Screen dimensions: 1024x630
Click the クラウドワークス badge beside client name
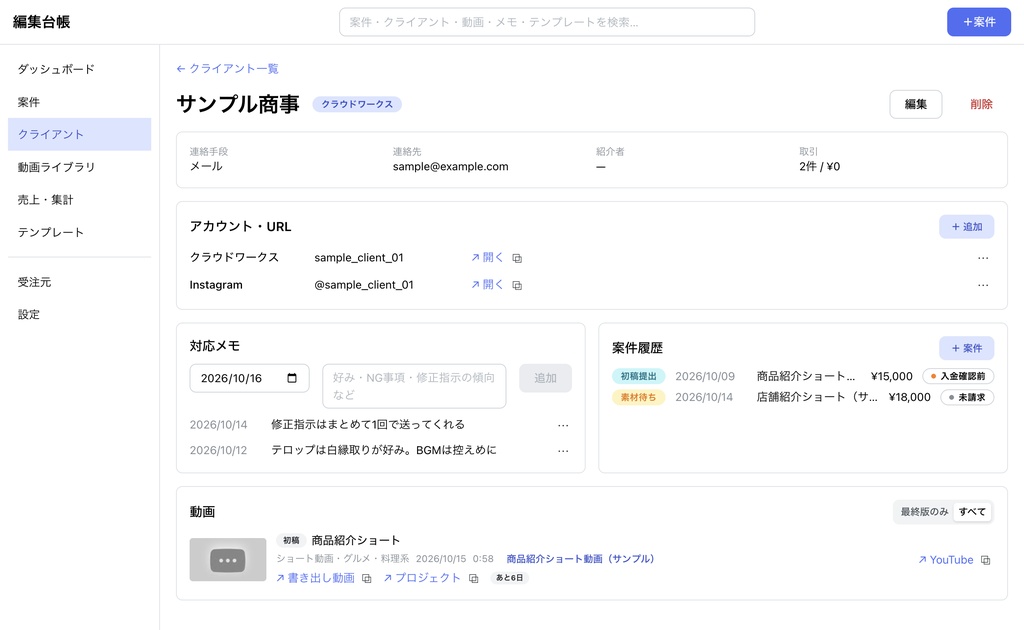click(357, 104)
